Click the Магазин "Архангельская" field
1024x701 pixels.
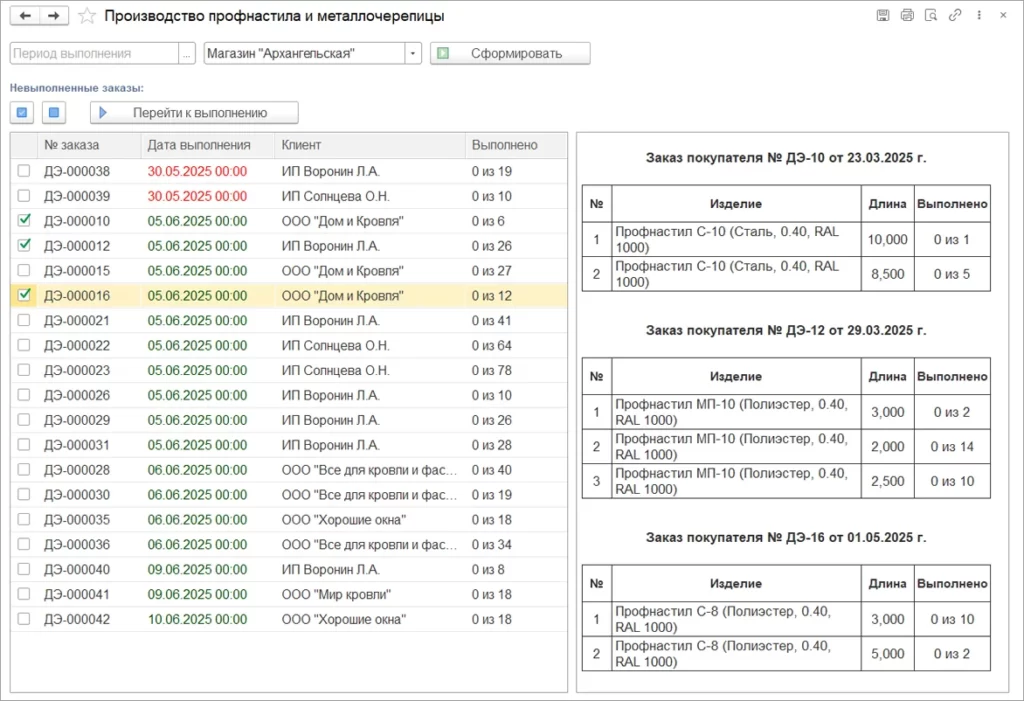click(x=304, y=54)
